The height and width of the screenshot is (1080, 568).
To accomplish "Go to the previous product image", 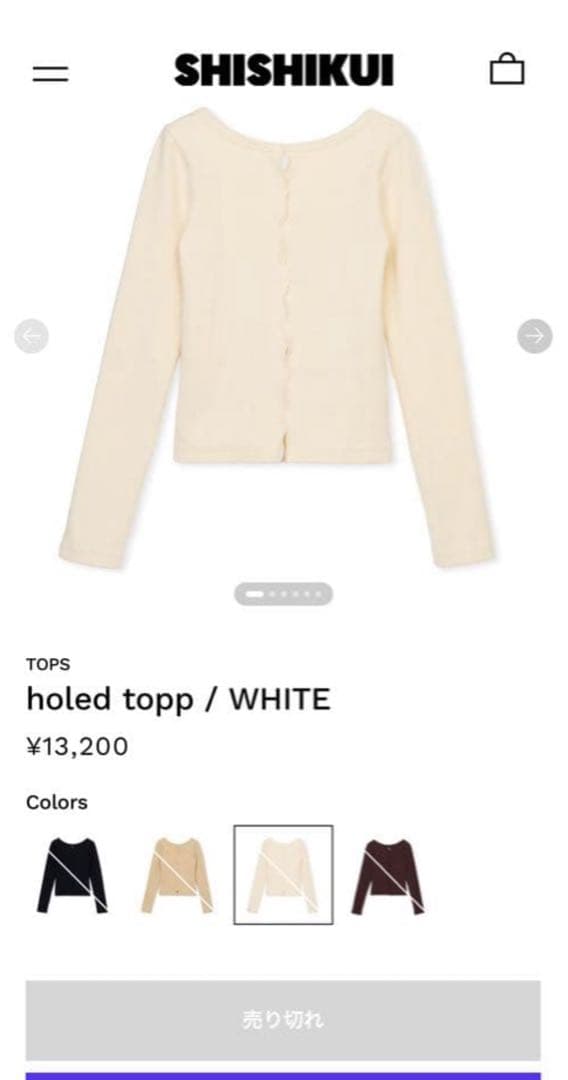I will 32,336.
